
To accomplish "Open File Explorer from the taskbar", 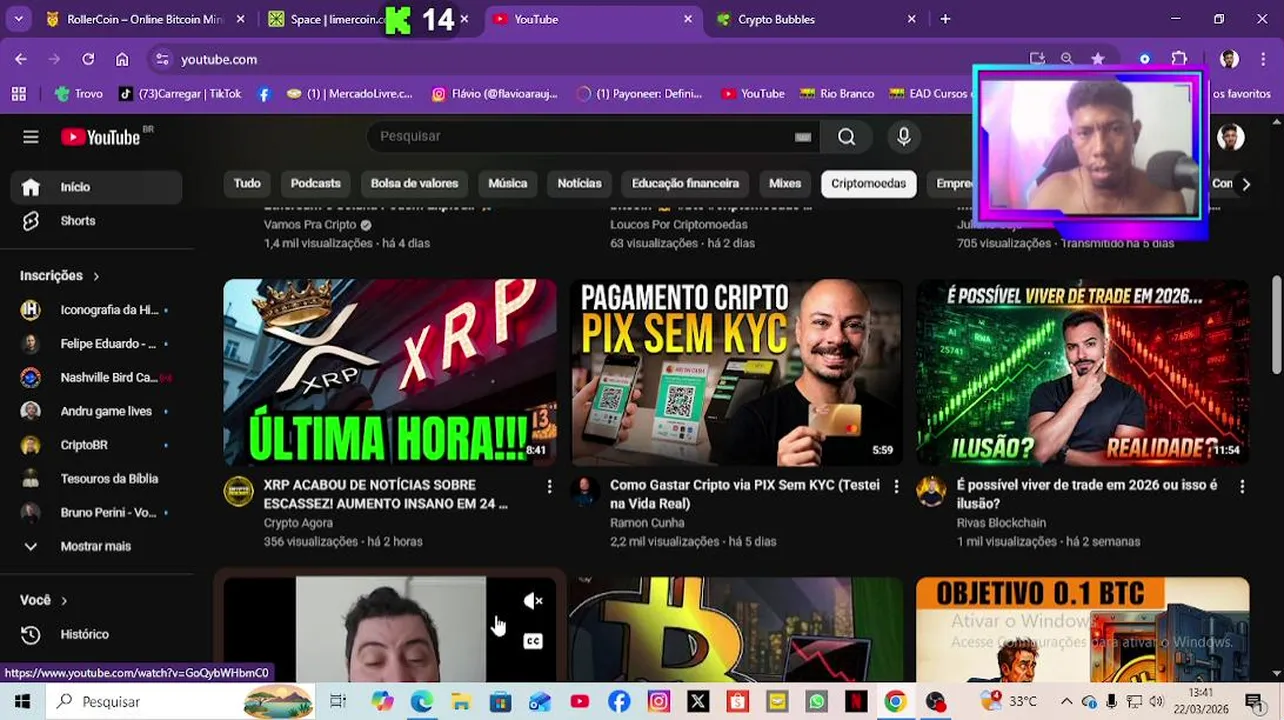I will pos(460,701).
